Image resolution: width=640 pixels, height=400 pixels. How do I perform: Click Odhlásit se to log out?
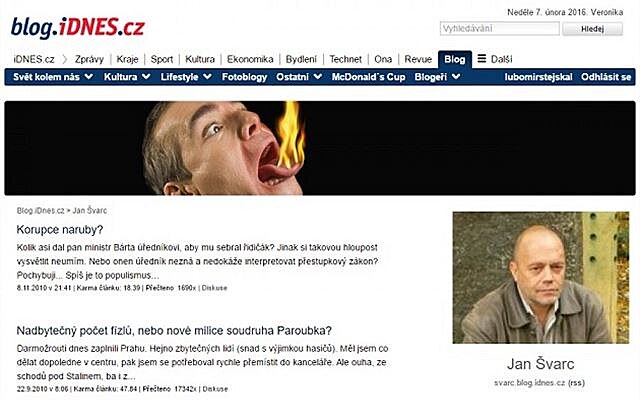[x=606, y=77]
